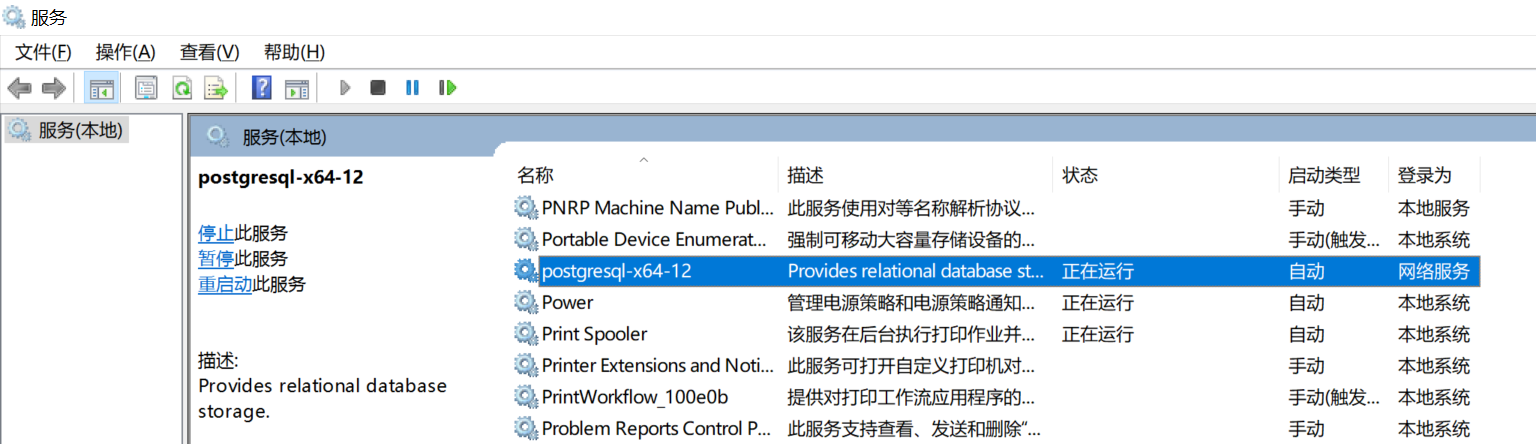Click the Refresh toolbar icon

[x=181, y=88]
